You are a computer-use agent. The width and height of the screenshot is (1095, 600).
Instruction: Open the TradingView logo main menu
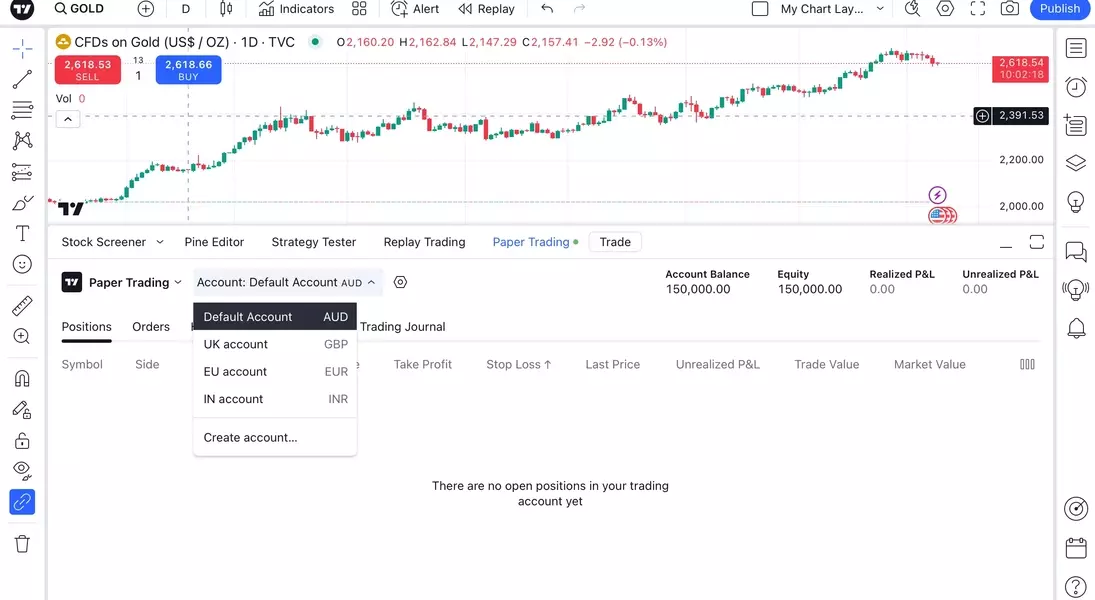click(x=22, y=9)
